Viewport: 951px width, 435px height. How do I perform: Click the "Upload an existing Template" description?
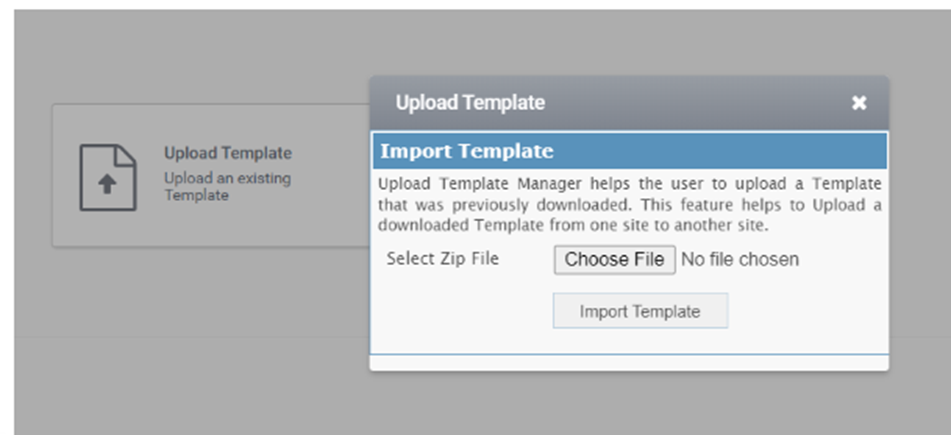click(227, 186)
